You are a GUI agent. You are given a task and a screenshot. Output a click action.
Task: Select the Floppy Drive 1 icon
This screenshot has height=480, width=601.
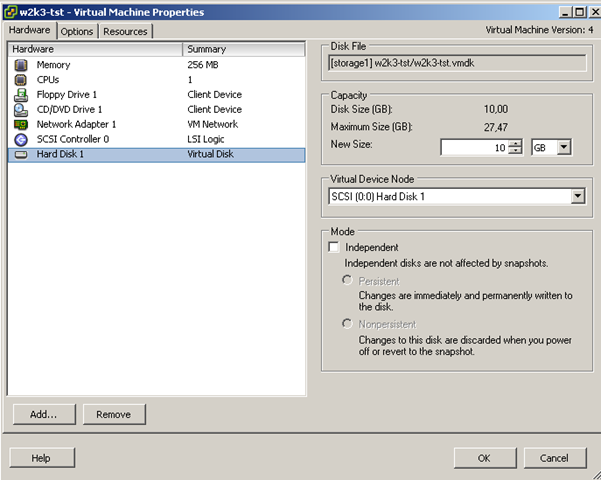pyautogui.click(x=21, y=95)
